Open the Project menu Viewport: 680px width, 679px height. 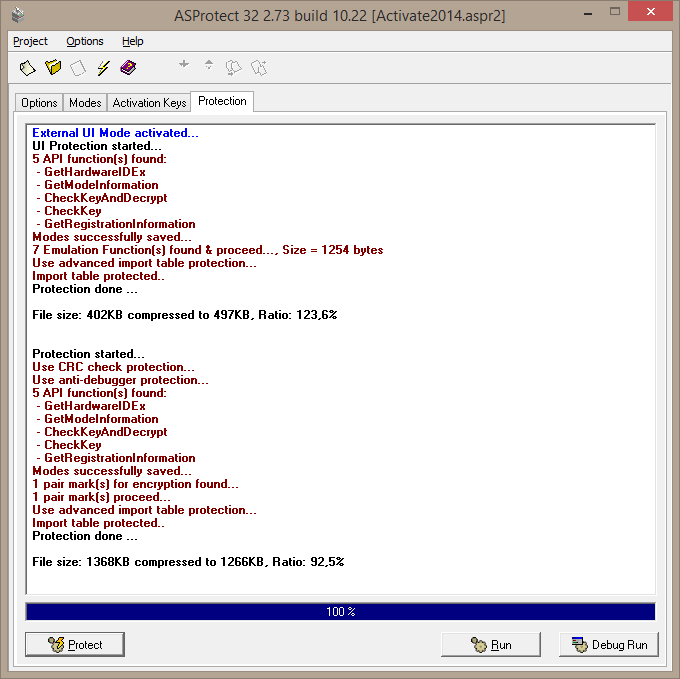click(x=30, y=41)
